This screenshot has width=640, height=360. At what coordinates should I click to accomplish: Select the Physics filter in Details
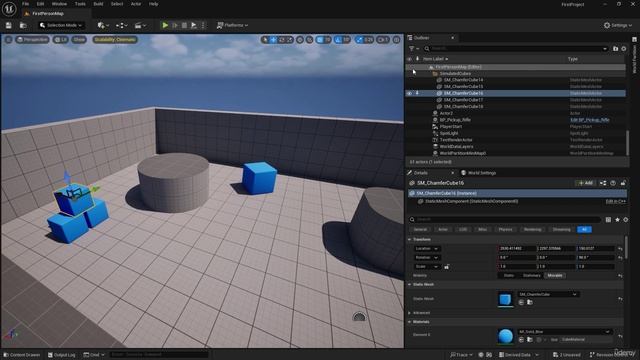[505, 230]
